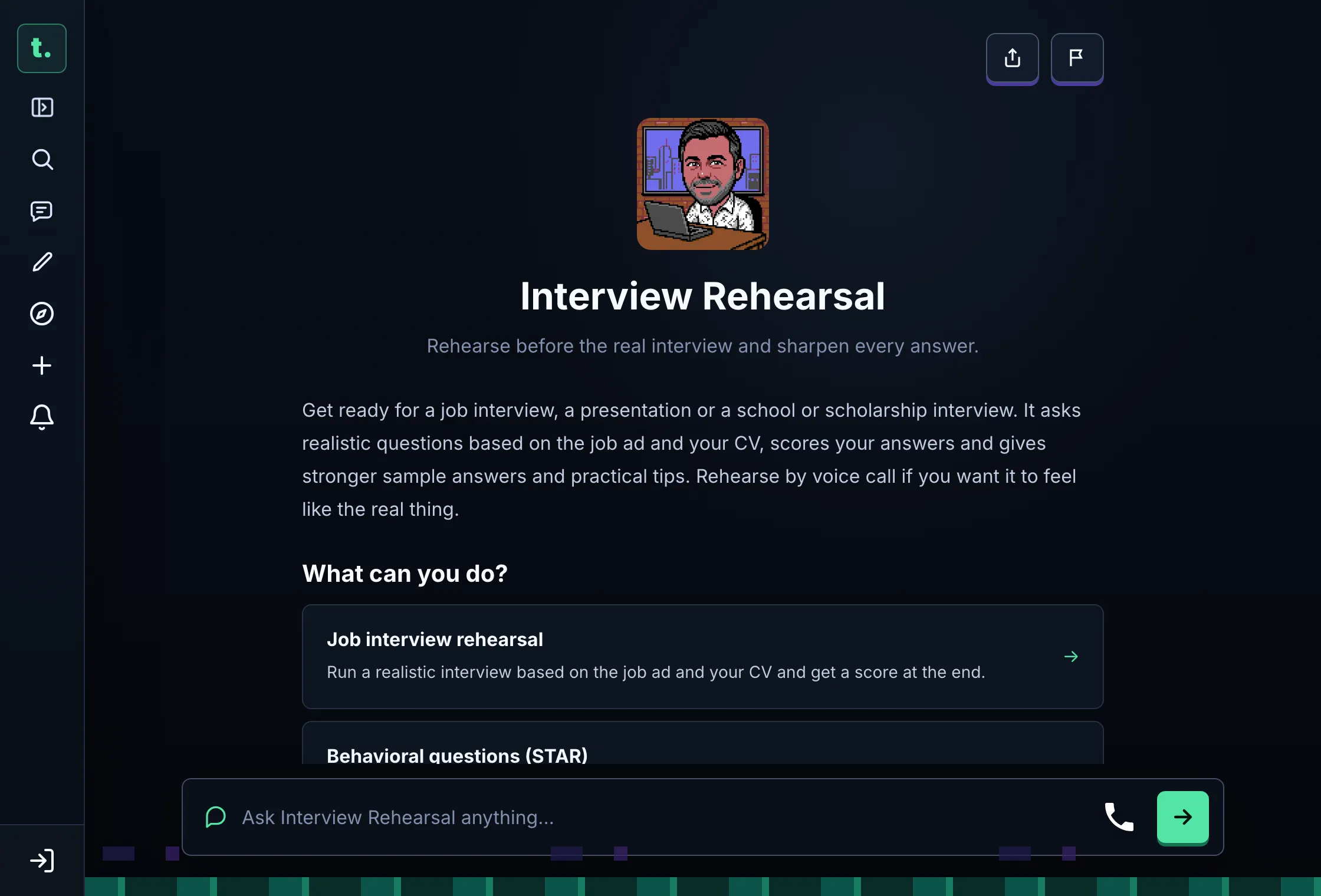
Task: Click the flag report button
Action: [x=1077, y=58]
